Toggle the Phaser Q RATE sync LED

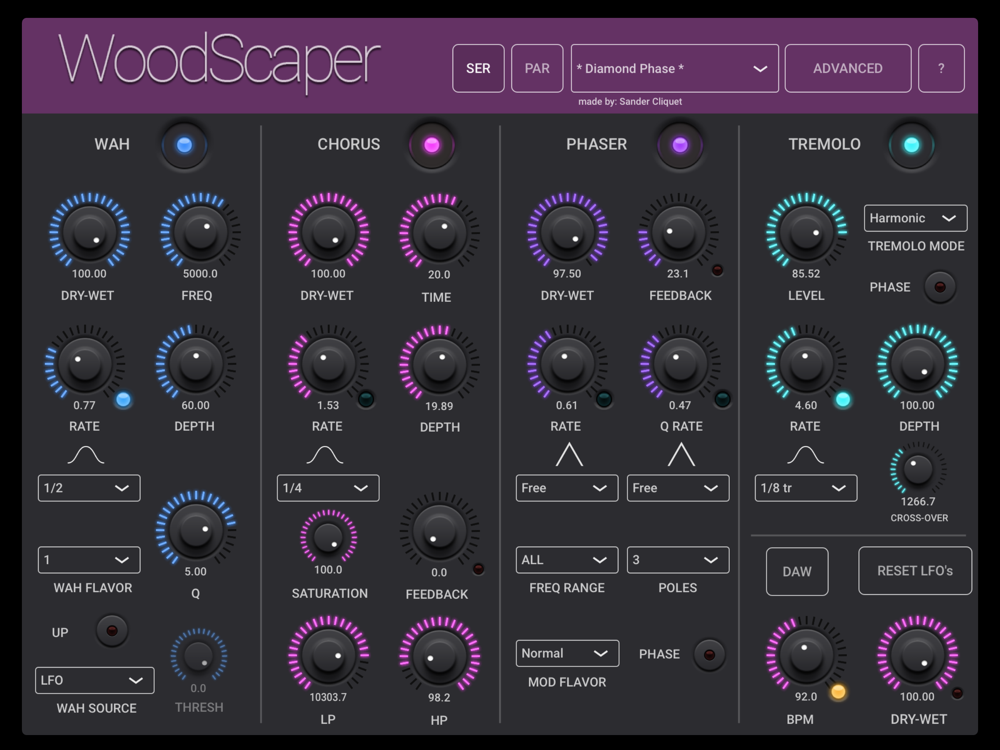click(722, 400)
